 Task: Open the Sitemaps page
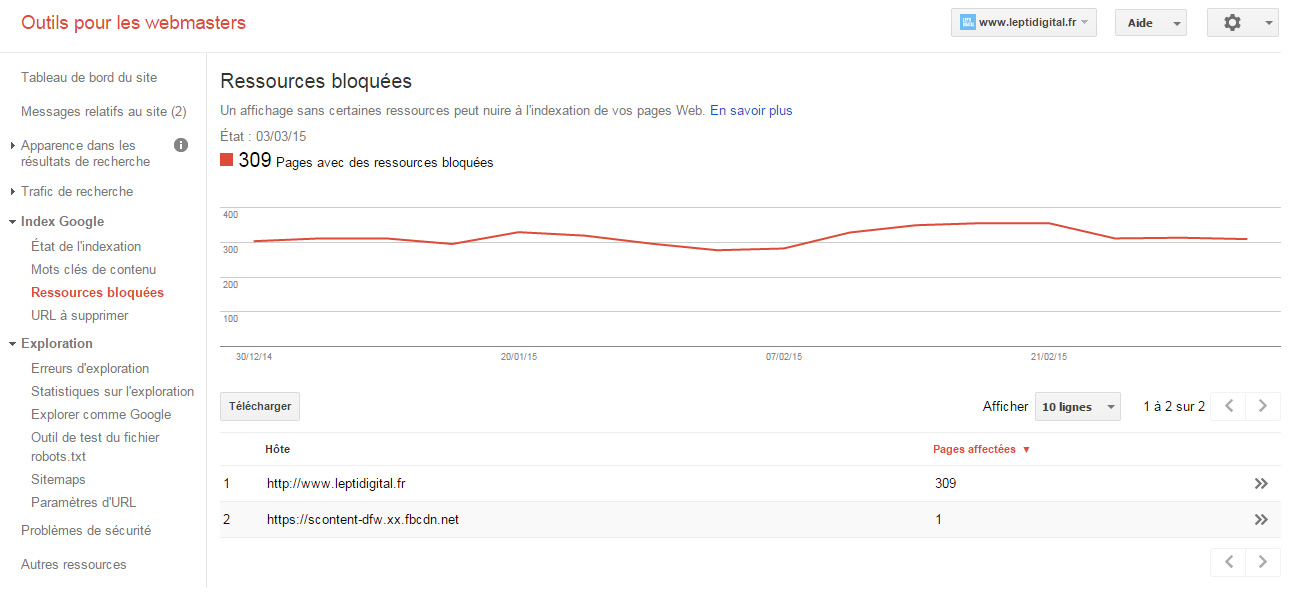coord(58,479)
